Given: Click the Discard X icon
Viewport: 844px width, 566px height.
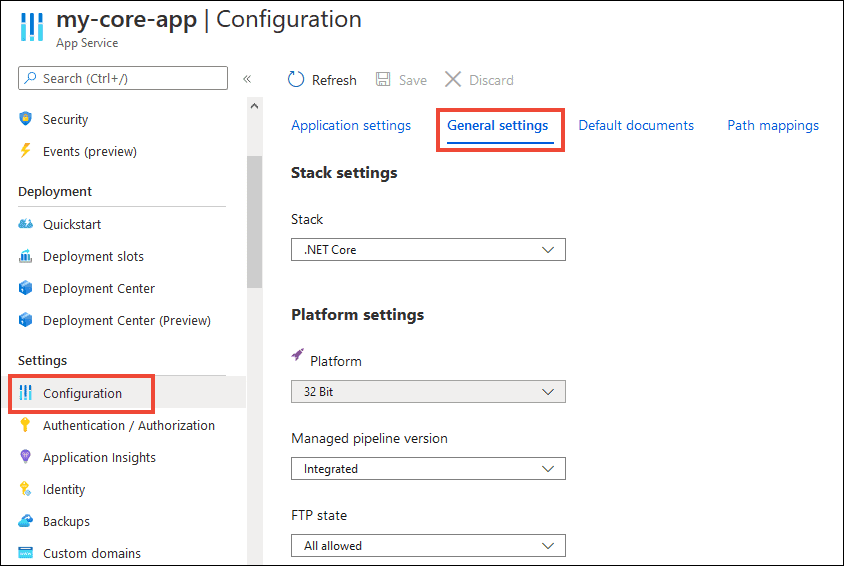Looking at the screenshot, I should [453, 80].
